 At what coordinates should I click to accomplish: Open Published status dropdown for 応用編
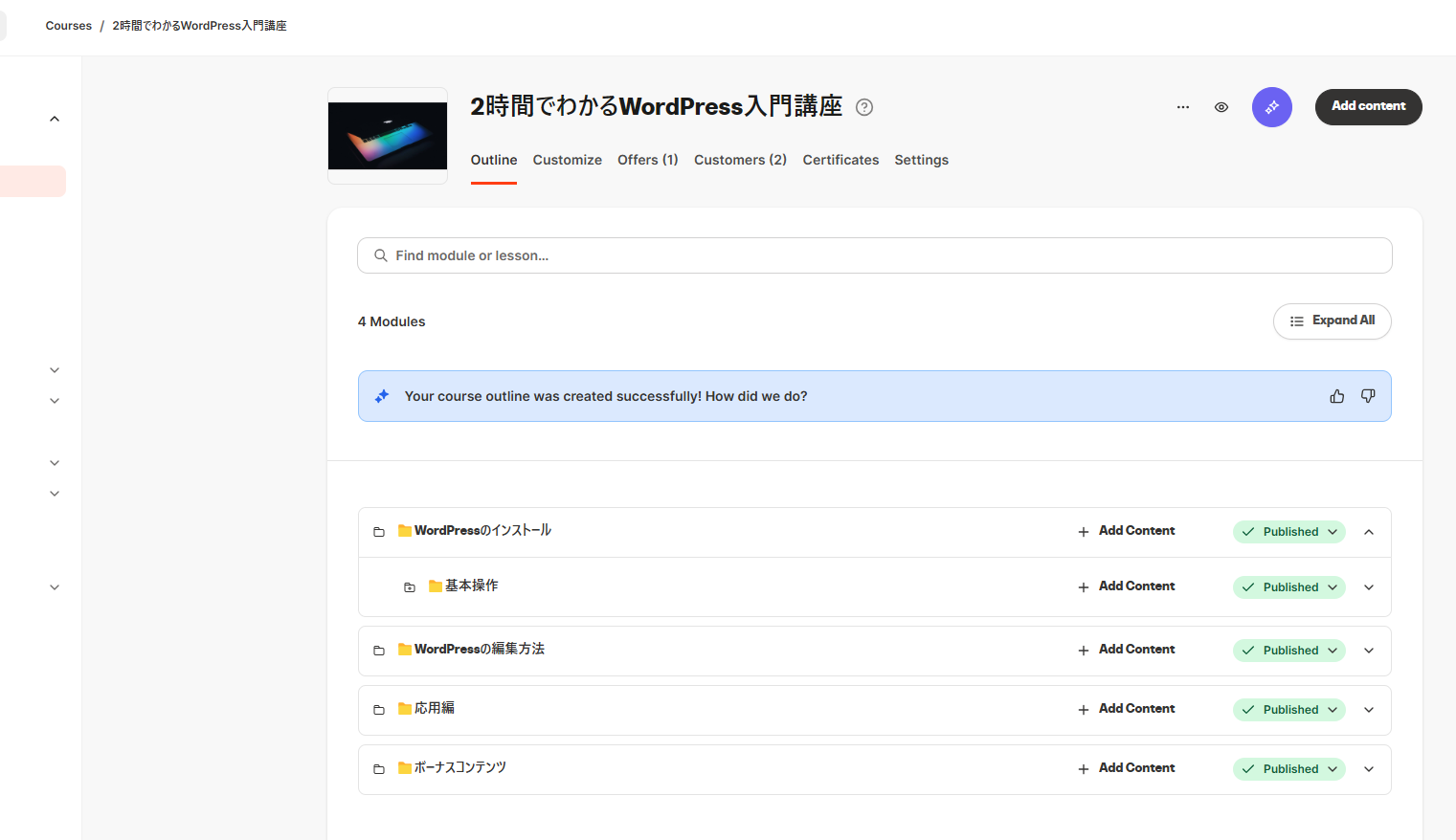point(1289,710)
